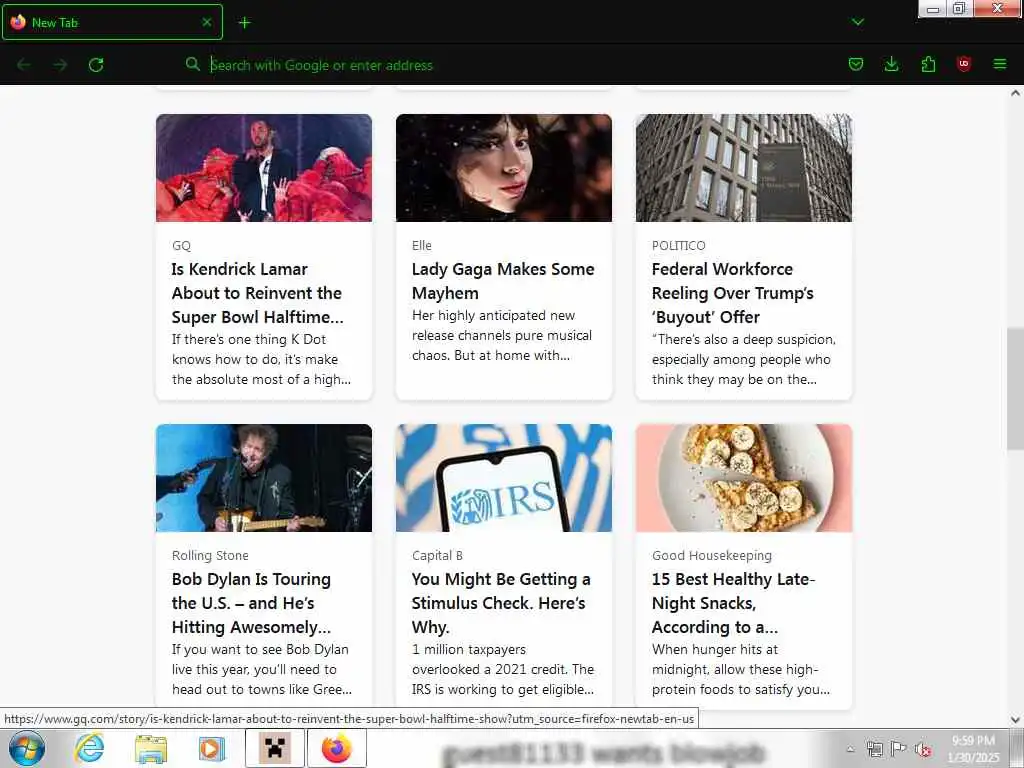Open a new tab with plus button
This screenshot has height=768, width=1024.
(x=244, y=23)
